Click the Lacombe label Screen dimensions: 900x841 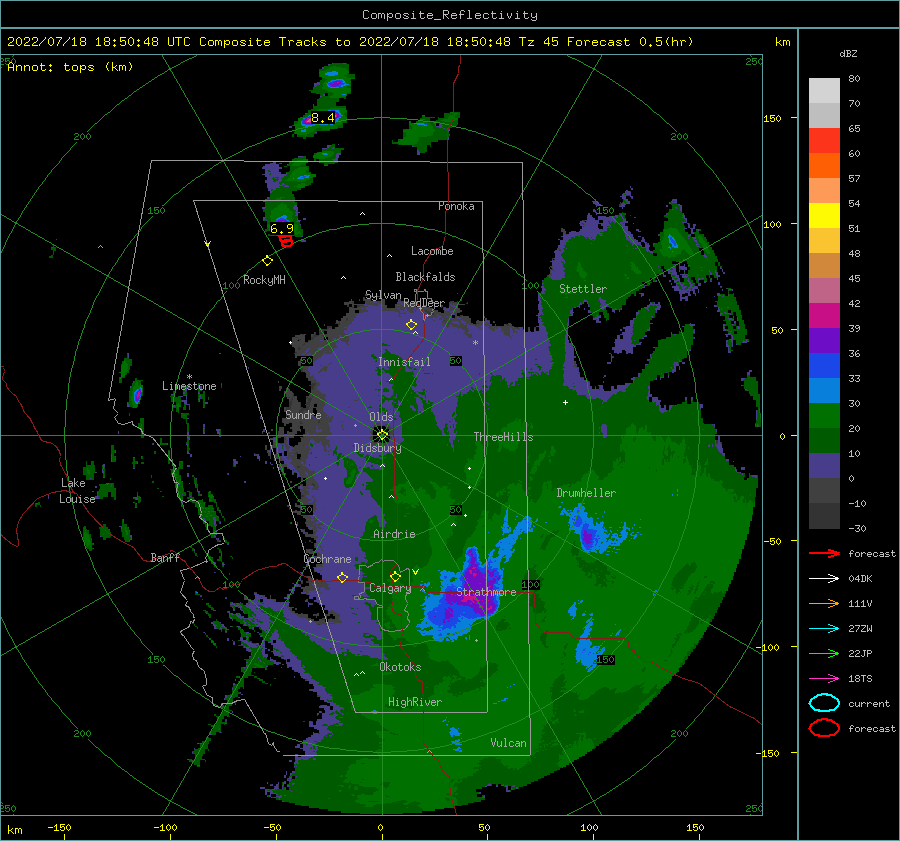(x=432, y=251)
